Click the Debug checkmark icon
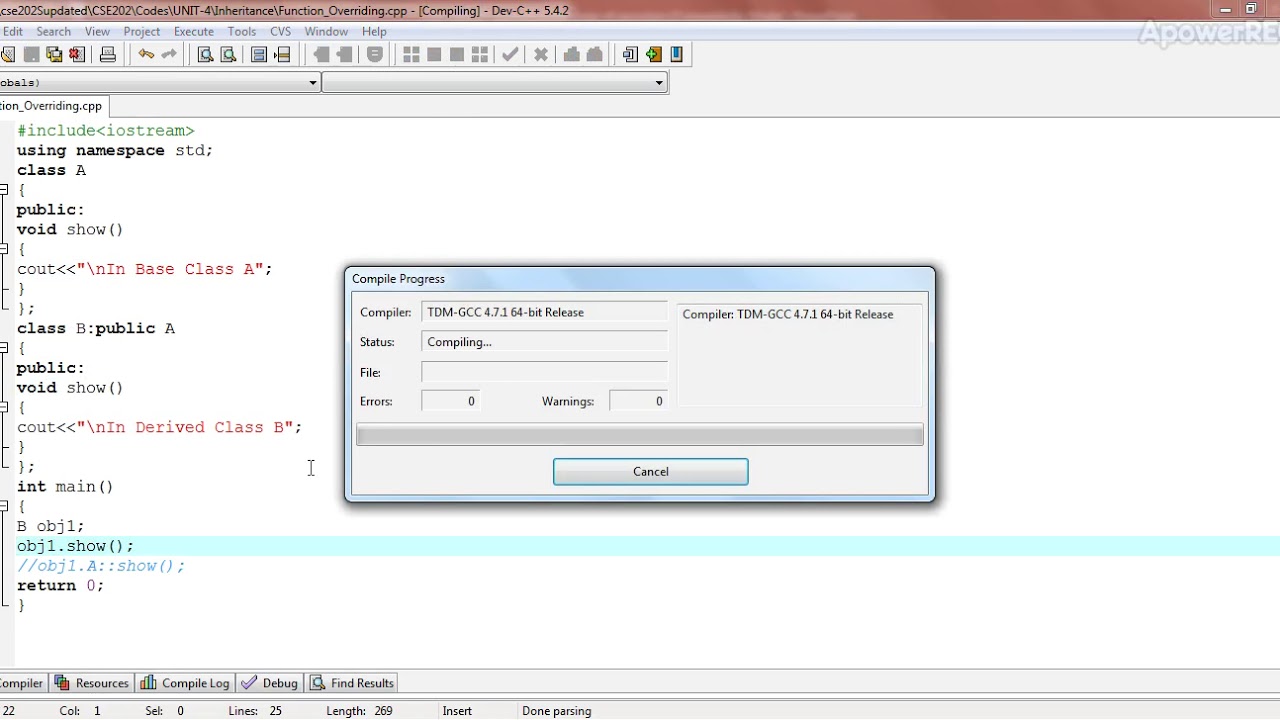This screenshot has width=1280, height=720. (x=510, y=54)
